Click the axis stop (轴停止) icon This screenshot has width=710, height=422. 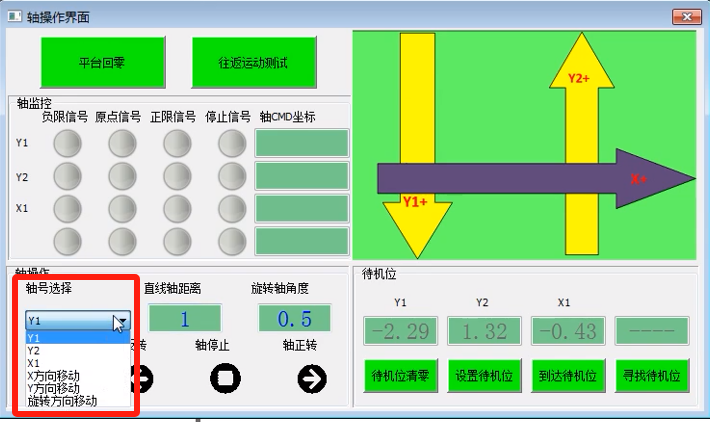[225, 377]
